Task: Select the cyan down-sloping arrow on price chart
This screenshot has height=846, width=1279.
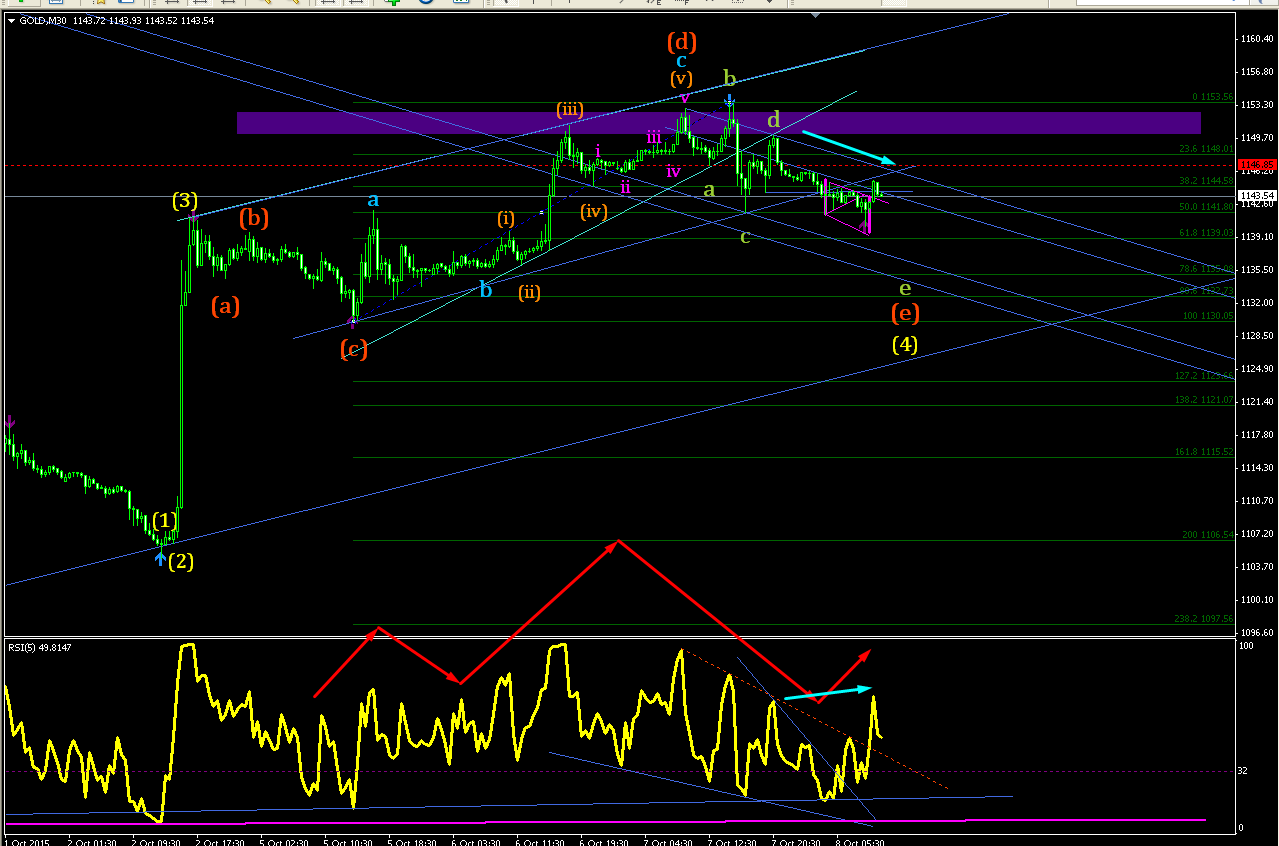Action: 849,147
